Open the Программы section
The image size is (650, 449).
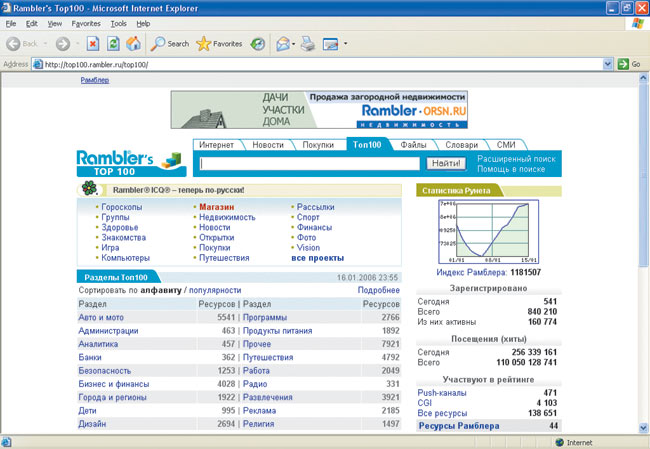[265, 317]
